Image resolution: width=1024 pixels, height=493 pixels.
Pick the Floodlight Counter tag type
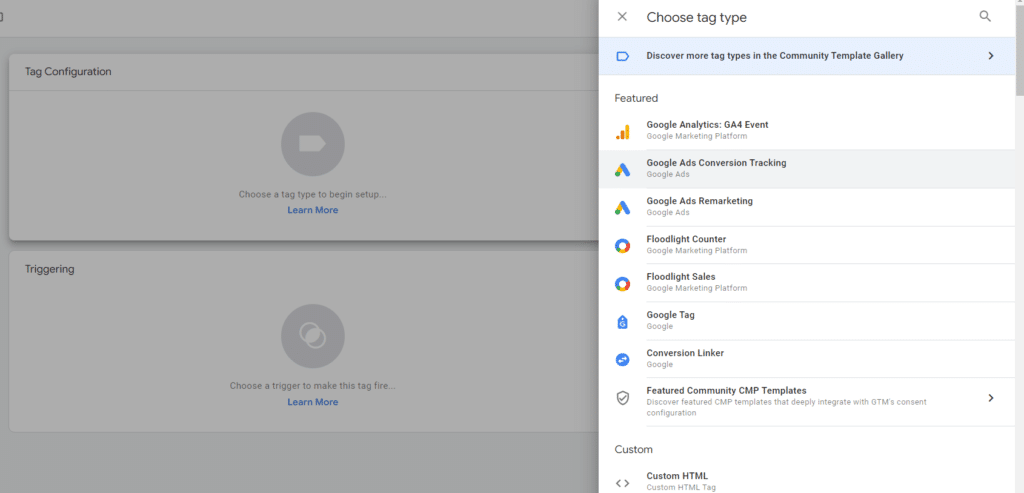(807, 245)
